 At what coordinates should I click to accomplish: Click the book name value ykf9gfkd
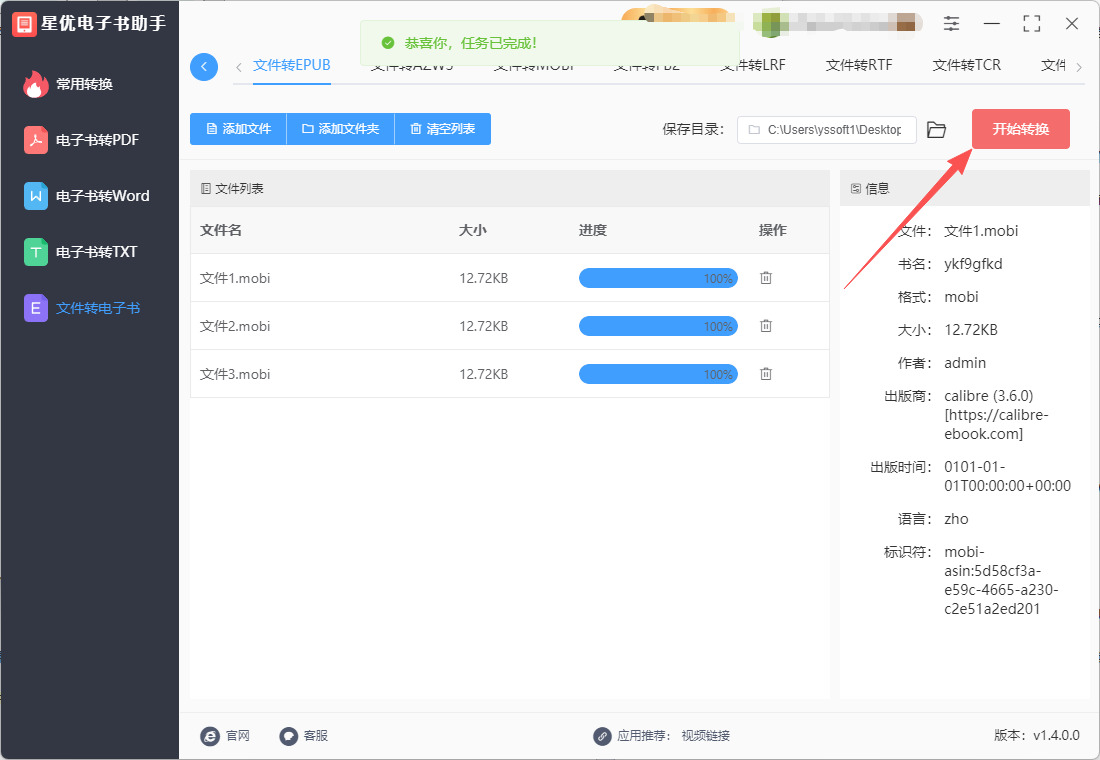coord(973,264)
